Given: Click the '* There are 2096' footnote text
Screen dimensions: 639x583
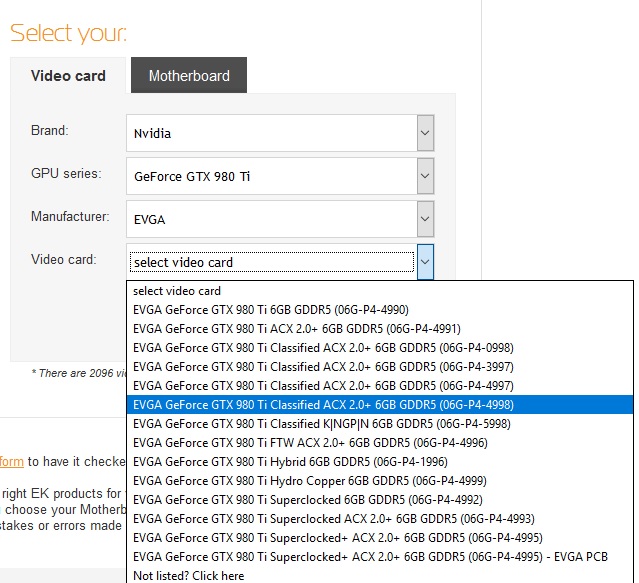Looking at the screenshot, I should coord(79,373).
